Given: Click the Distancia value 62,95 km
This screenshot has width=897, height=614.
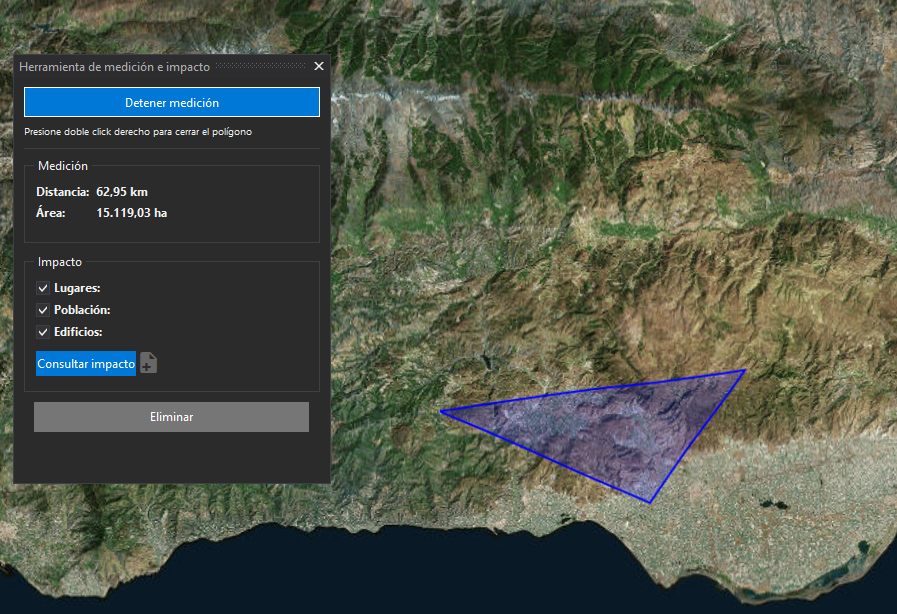Looking at the screenshot, I should point(122,191).
